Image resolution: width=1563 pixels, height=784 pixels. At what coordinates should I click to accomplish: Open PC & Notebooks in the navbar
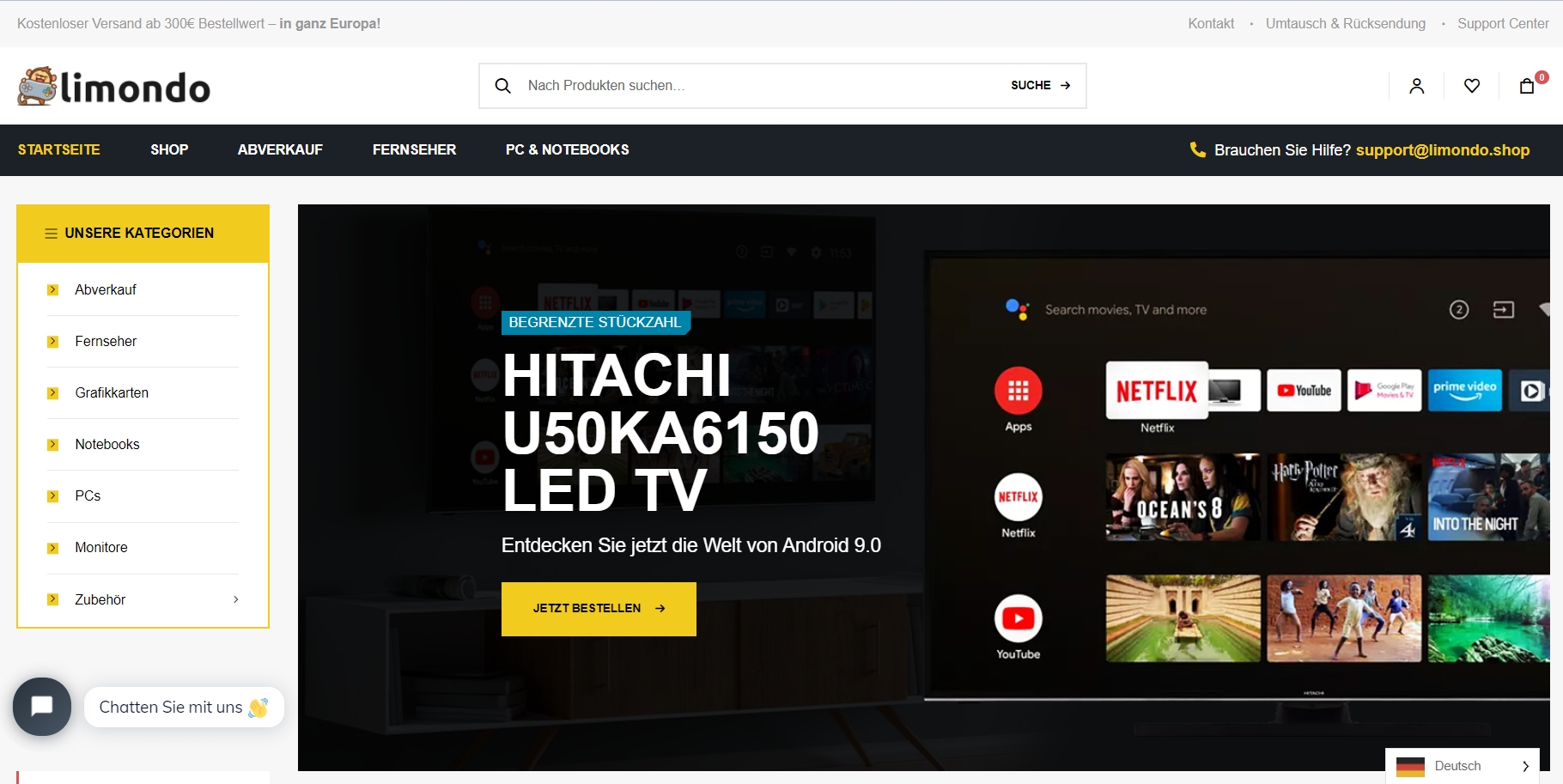point(567,149)
